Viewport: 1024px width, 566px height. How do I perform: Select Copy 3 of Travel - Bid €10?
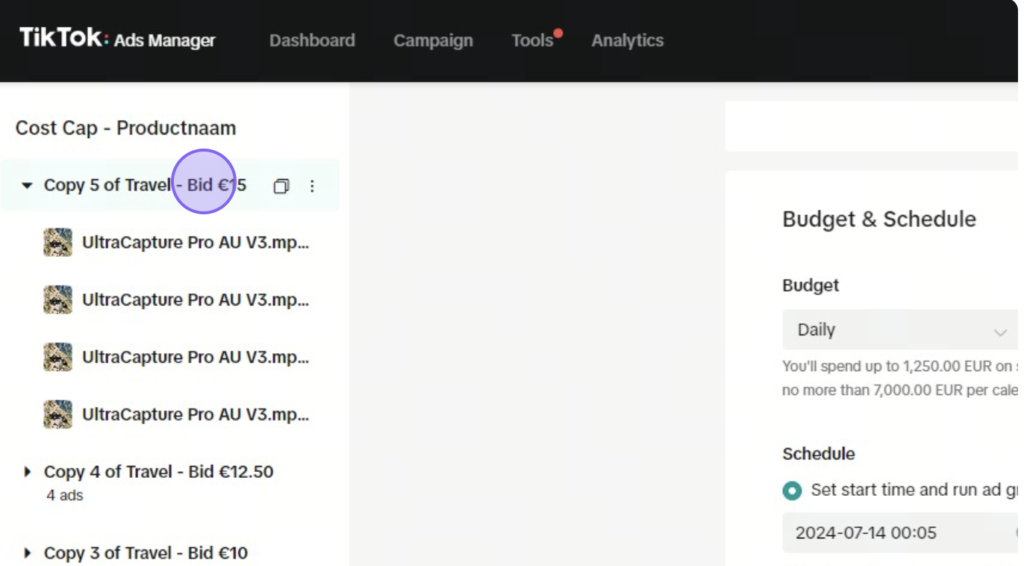(x=146, y=553)
